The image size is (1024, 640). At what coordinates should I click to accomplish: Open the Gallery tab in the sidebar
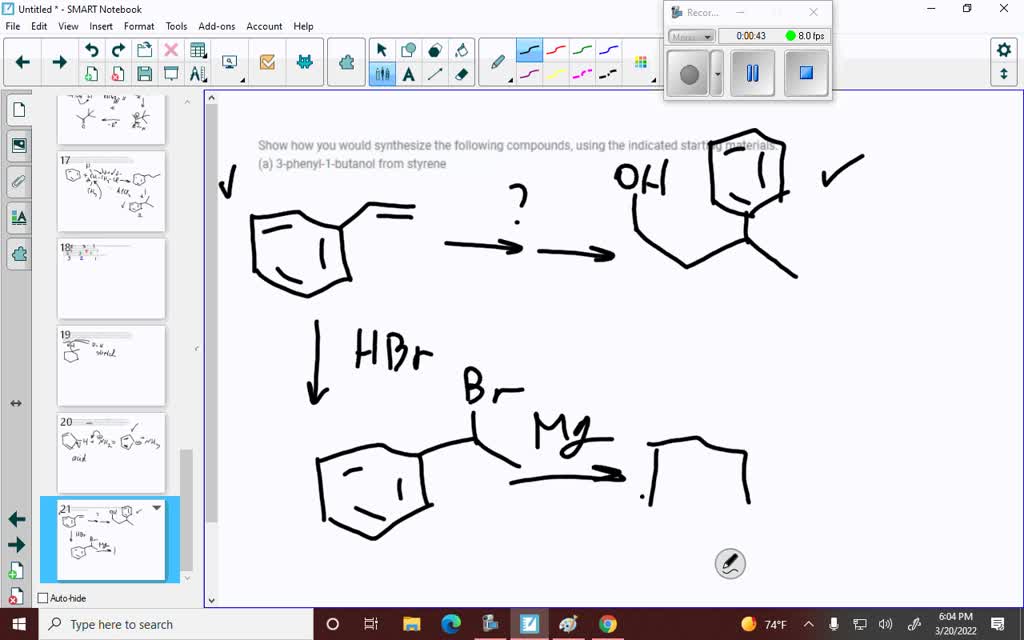click(x=18, y=144)
